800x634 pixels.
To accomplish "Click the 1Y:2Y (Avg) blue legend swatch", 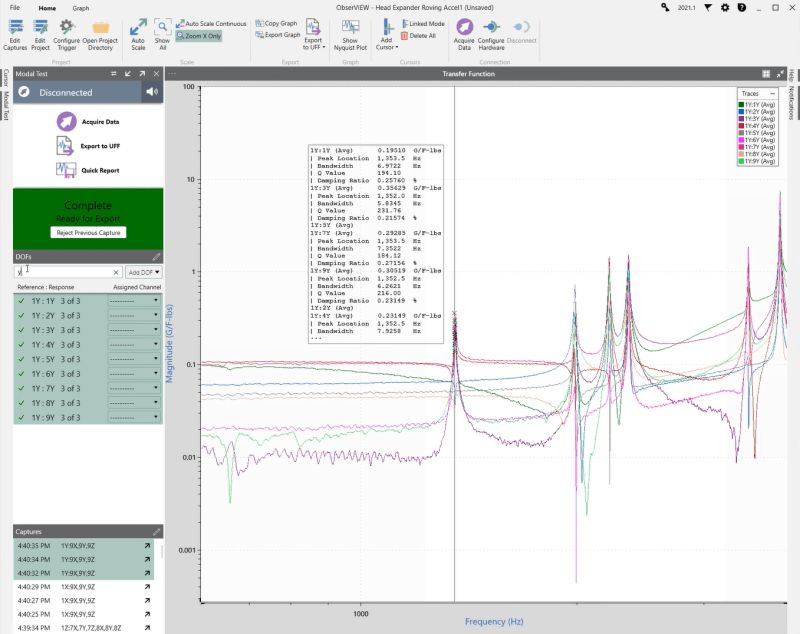I will (x=741, y=112).
